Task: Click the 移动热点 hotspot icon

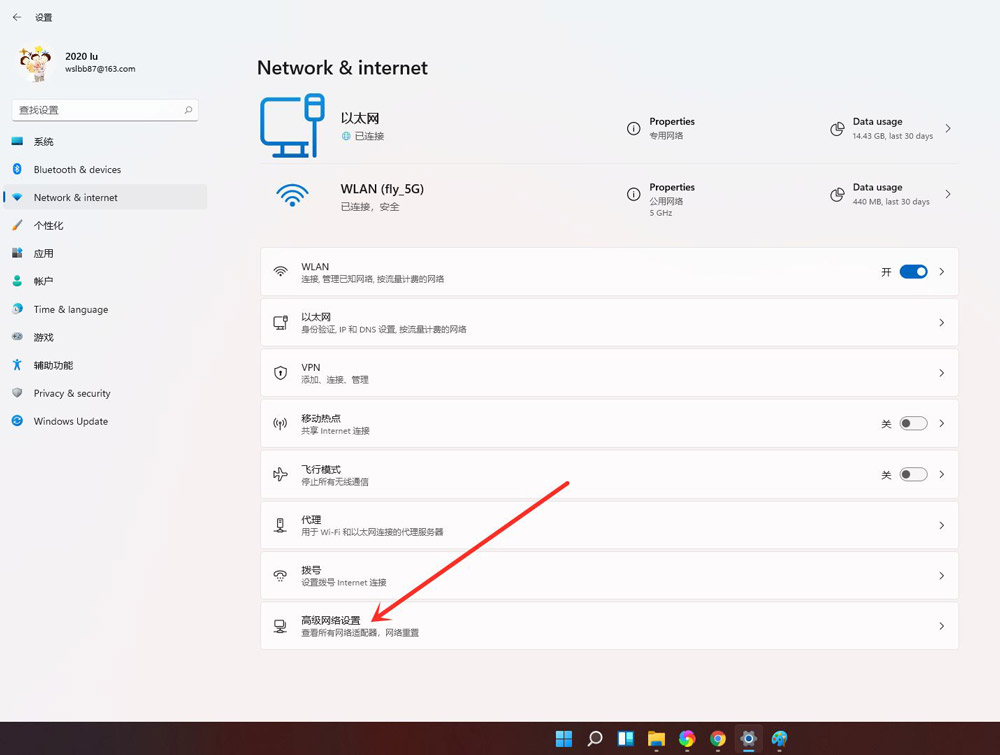Action: 281,422
